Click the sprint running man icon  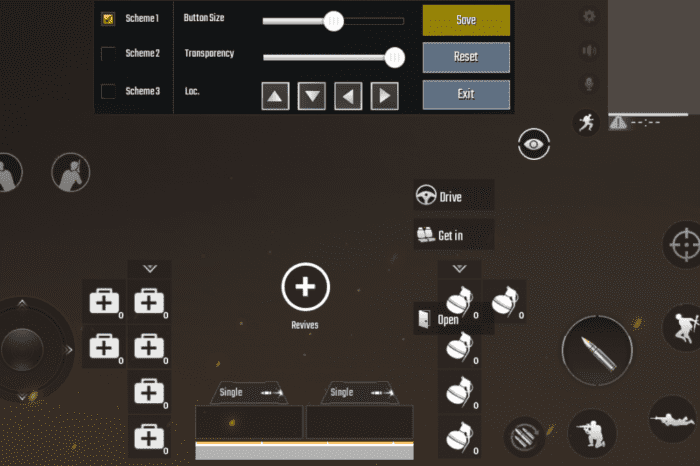point(585,122)
